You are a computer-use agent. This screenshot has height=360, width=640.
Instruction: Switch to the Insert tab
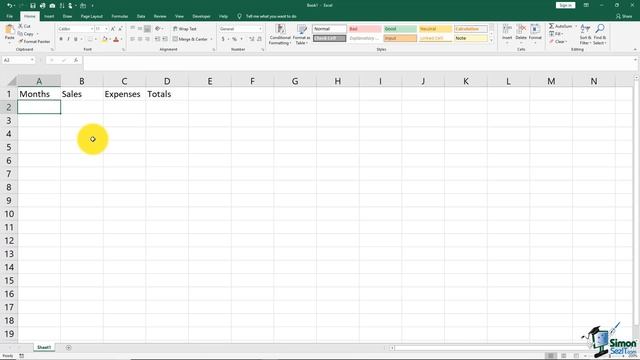pos(49,16)
